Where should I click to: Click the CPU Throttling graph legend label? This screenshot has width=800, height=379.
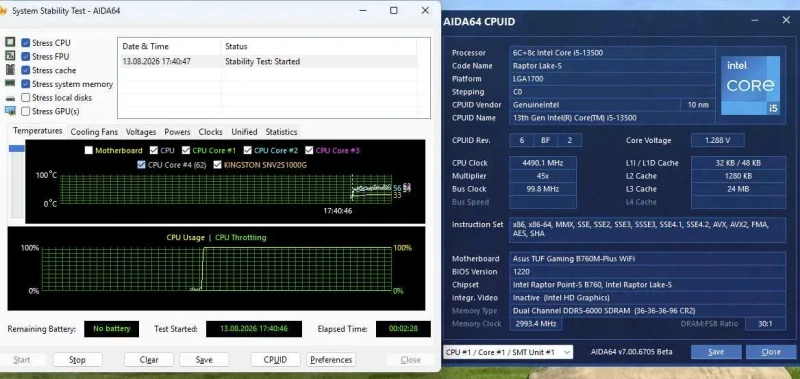click(x=240, y=238)
